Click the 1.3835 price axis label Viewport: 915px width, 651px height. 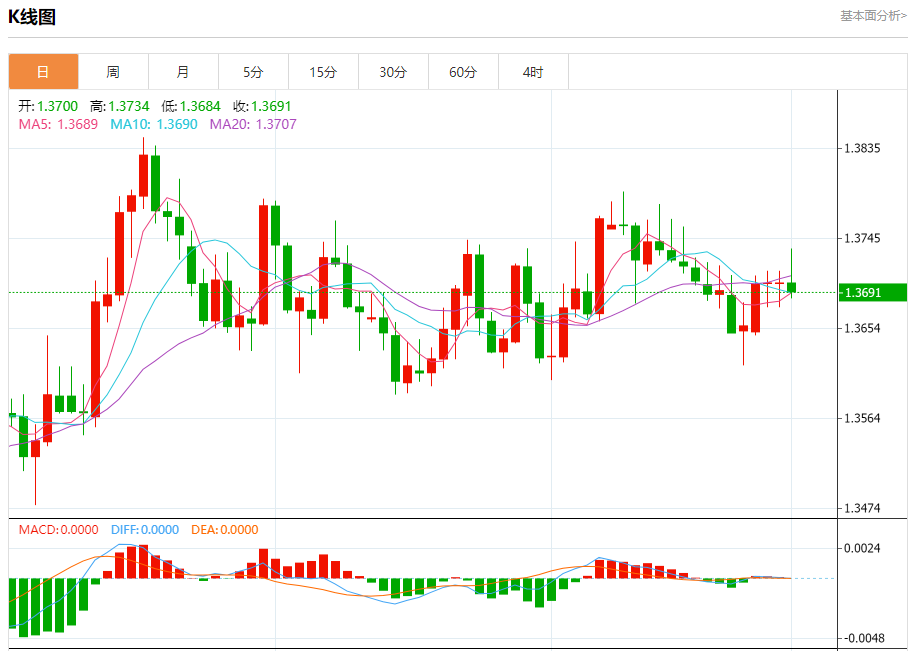click(862, 148)
